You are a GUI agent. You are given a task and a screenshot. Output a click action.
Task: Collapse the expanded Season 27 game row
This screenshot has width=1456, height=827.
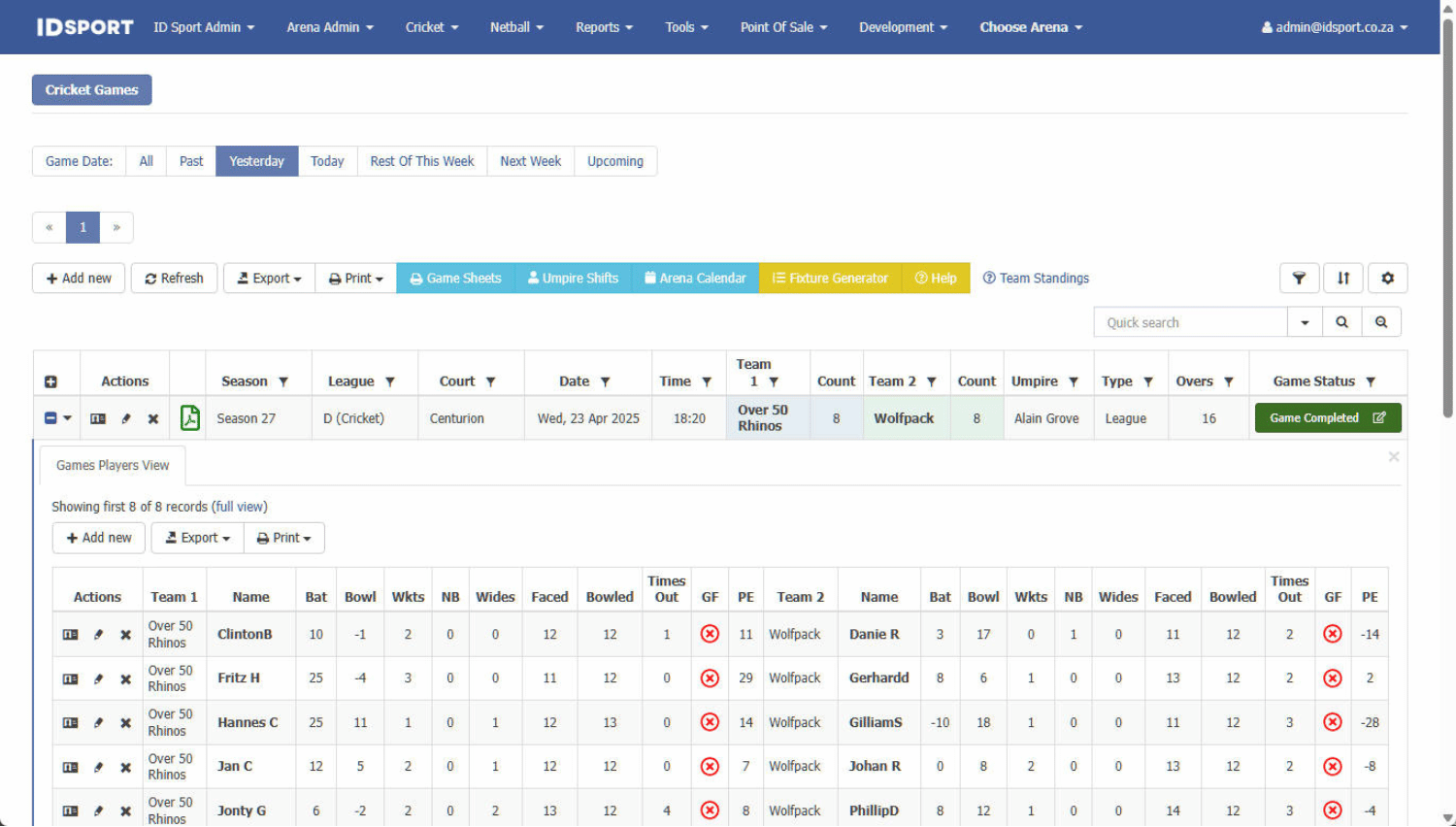pyautogui.click(x=50, y=418)
